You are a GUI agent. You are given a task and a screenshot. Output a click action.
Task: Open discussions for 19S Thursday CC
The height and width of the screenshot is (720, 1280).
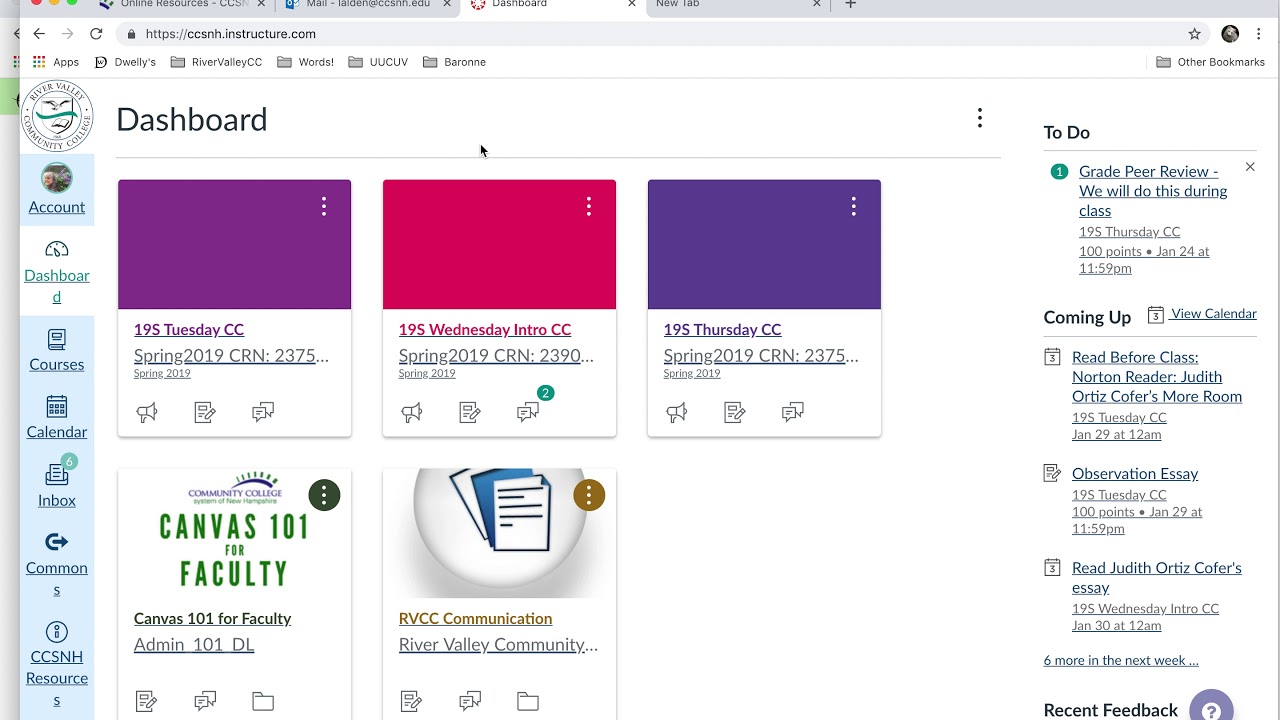click(x=793, y=412)
